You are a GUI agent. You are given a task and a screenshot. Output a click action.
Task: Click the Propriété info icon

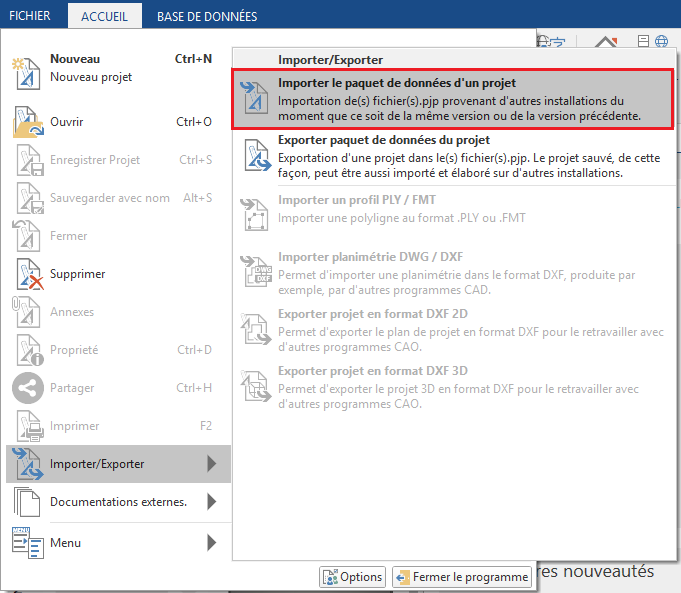pyautogui.click(x=29, y=350)
